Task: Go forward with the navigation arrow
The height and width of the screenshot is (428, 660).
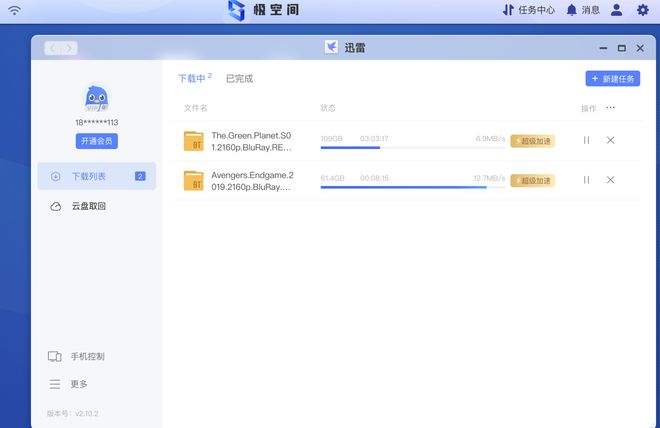Action: click(x=70, y=48)
